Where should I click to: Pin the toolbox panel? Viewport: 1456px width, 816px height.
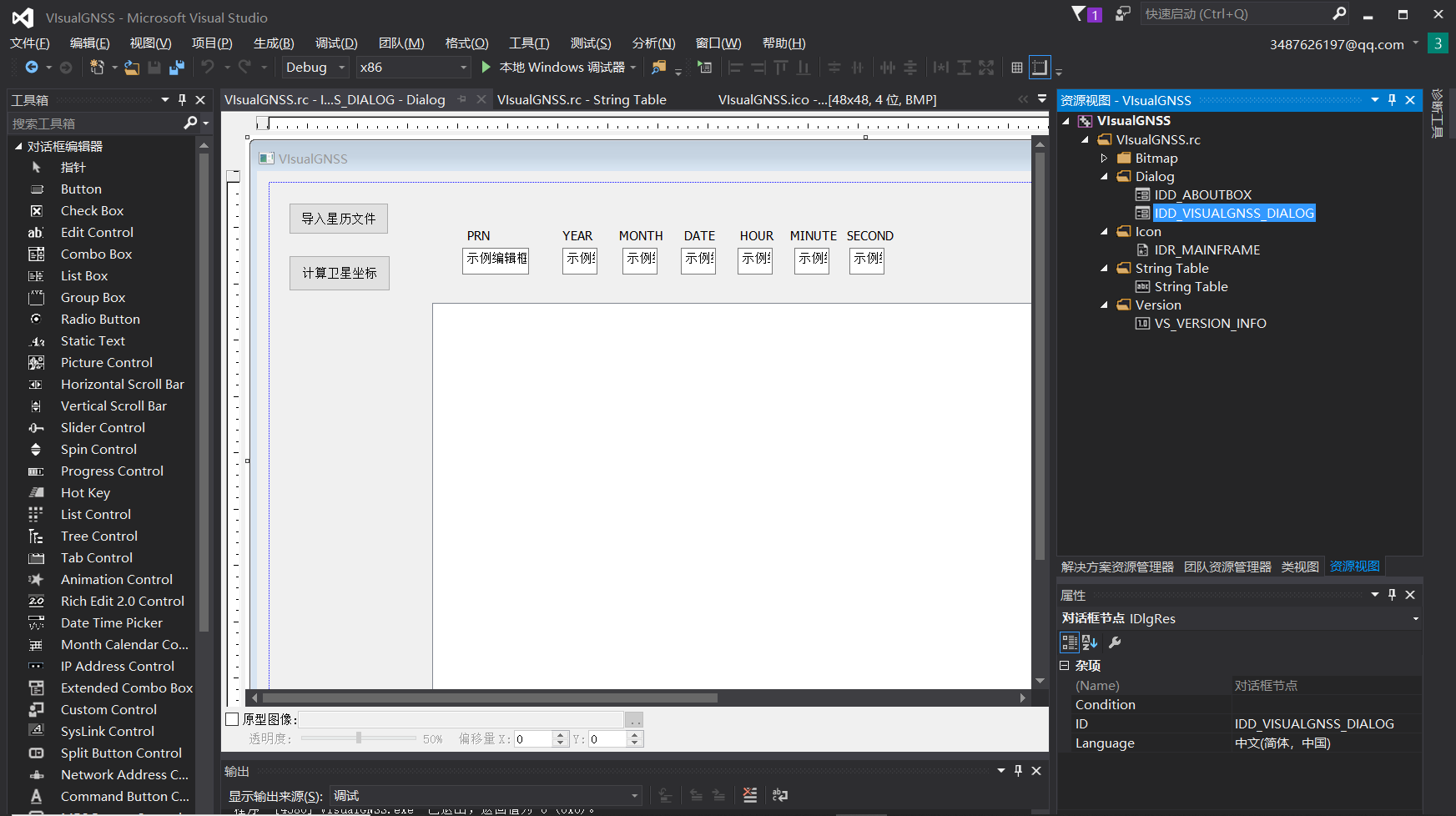[183, 99]
